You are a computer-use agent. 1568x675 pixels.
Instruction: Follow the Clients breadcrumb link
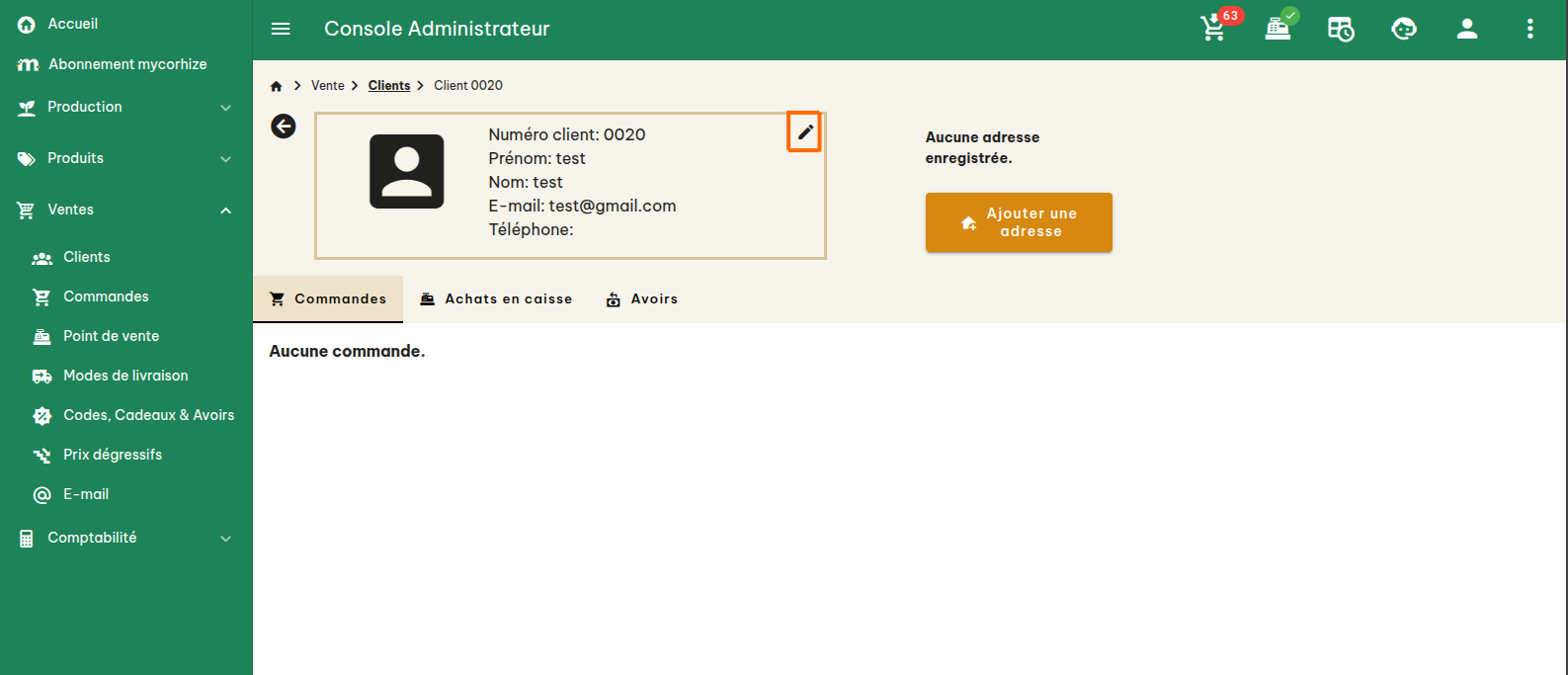pyautogui.click(x=389, y=86)
